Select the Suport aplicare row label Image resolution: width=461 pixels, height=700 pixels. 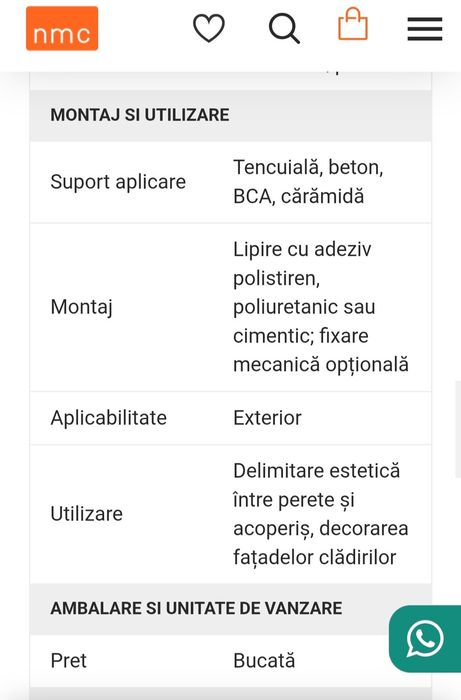pyautogui.click(x=118, y=182)
